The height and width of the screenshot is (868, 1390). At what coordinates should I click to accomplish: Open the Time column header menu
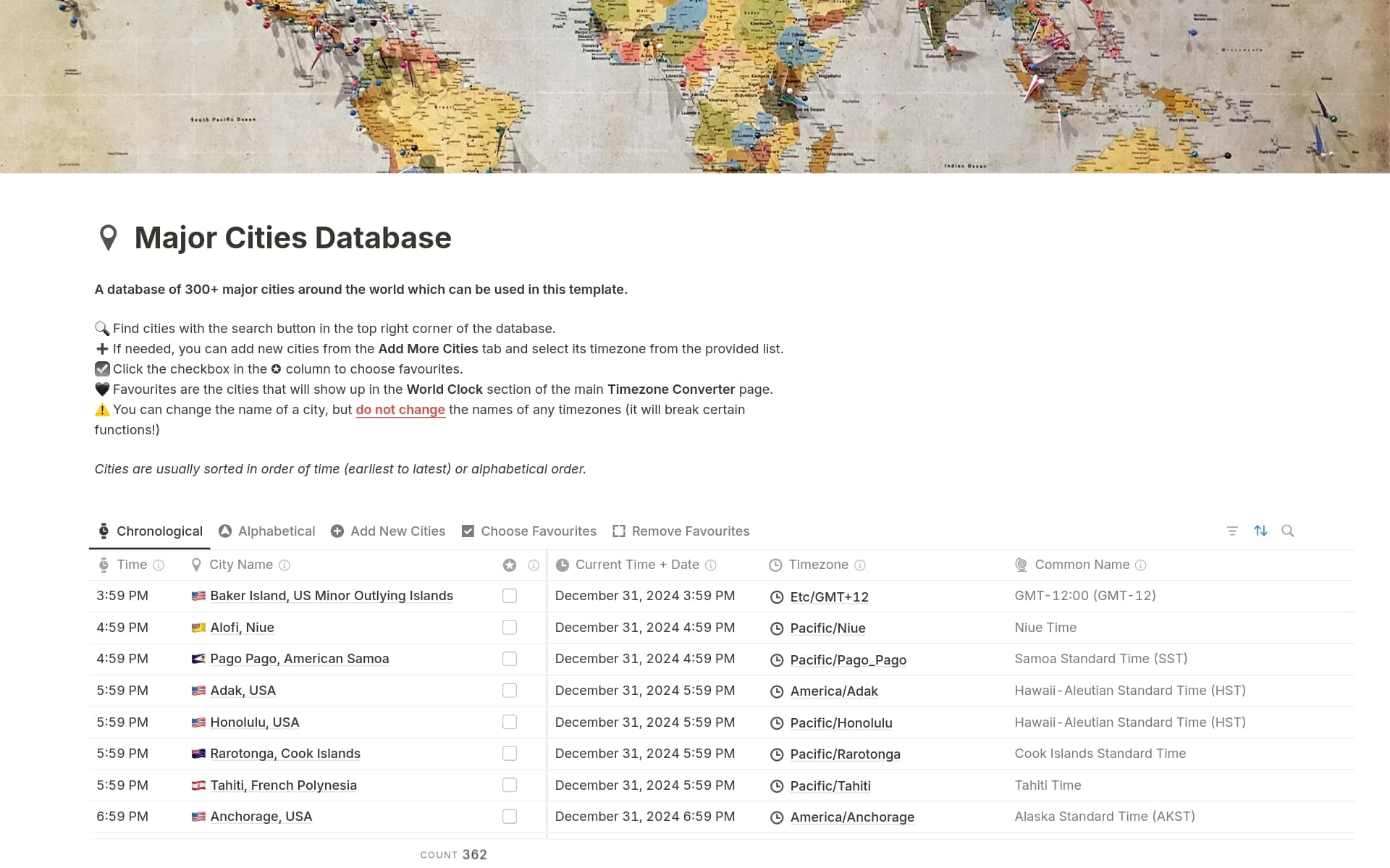[131, 565]
